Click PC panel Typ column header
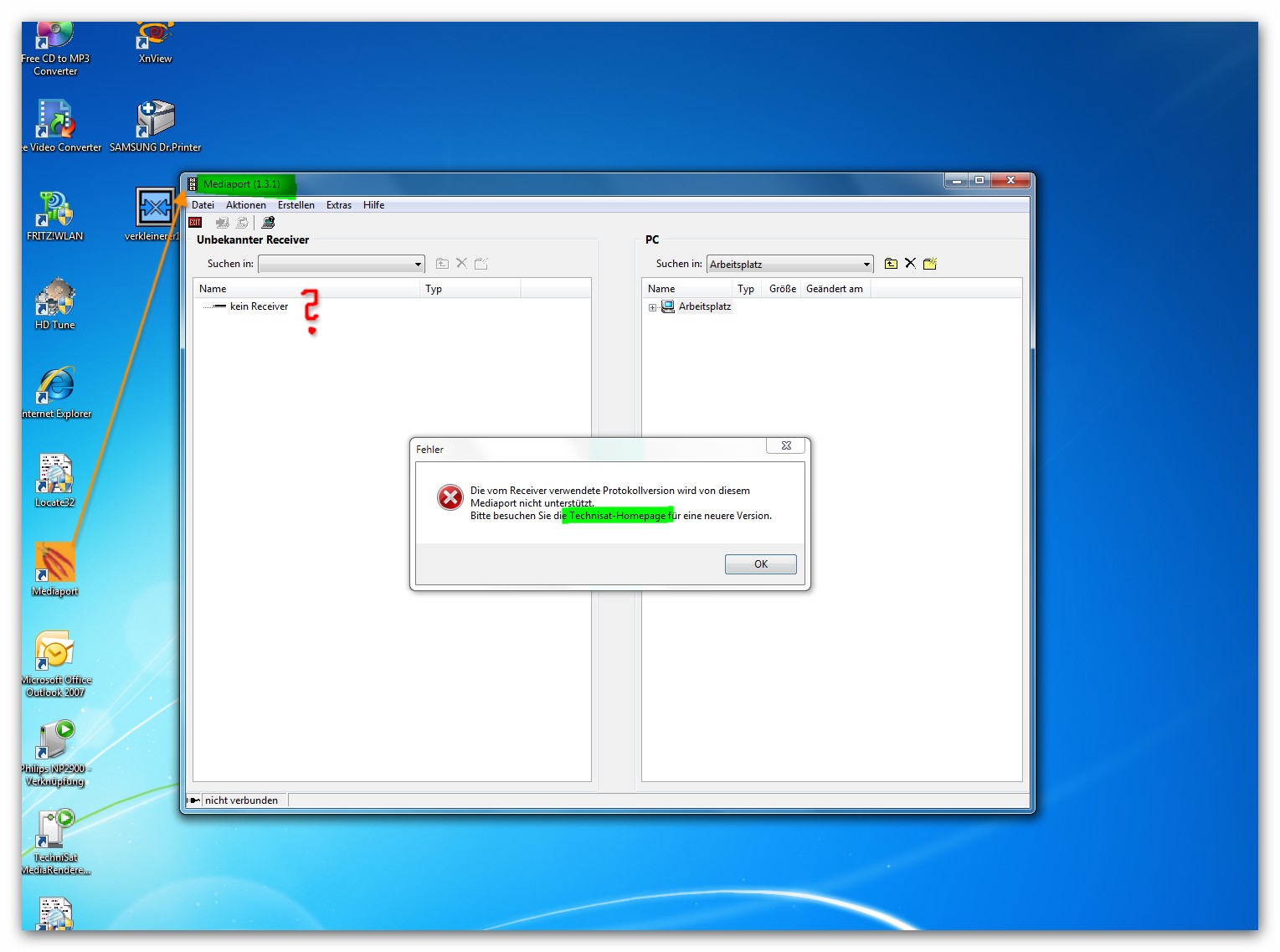 click(746, 289)
